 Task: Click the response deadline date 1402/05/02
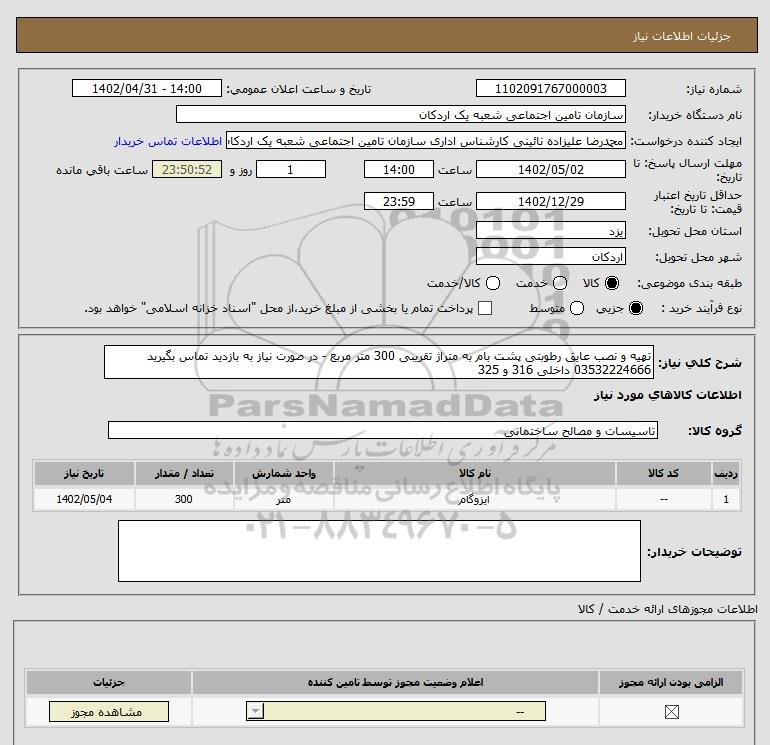pos(550,169)
